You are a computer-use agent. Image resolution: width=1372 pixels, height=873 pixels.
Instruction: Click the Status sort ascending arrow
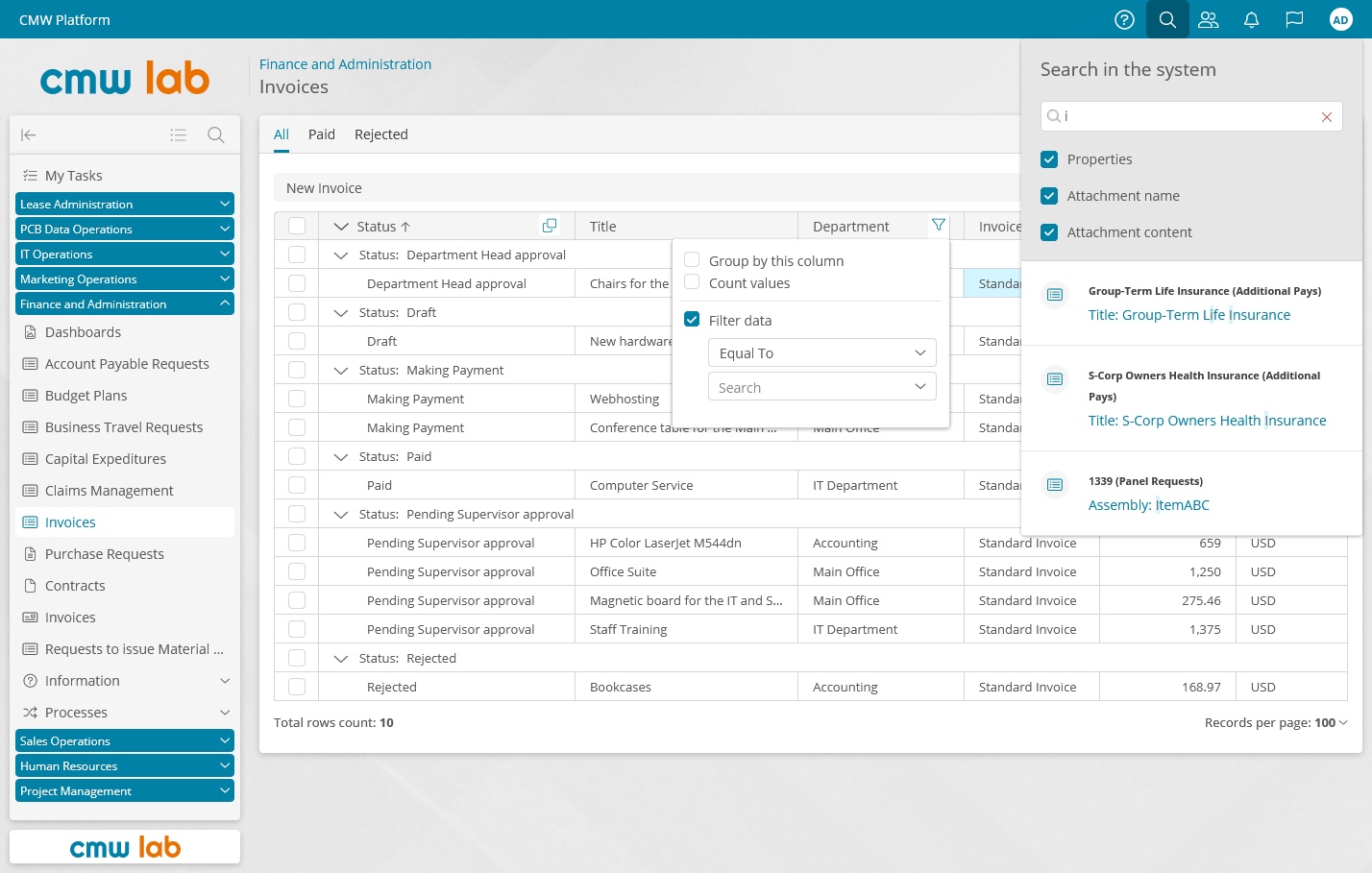point(405,227)
